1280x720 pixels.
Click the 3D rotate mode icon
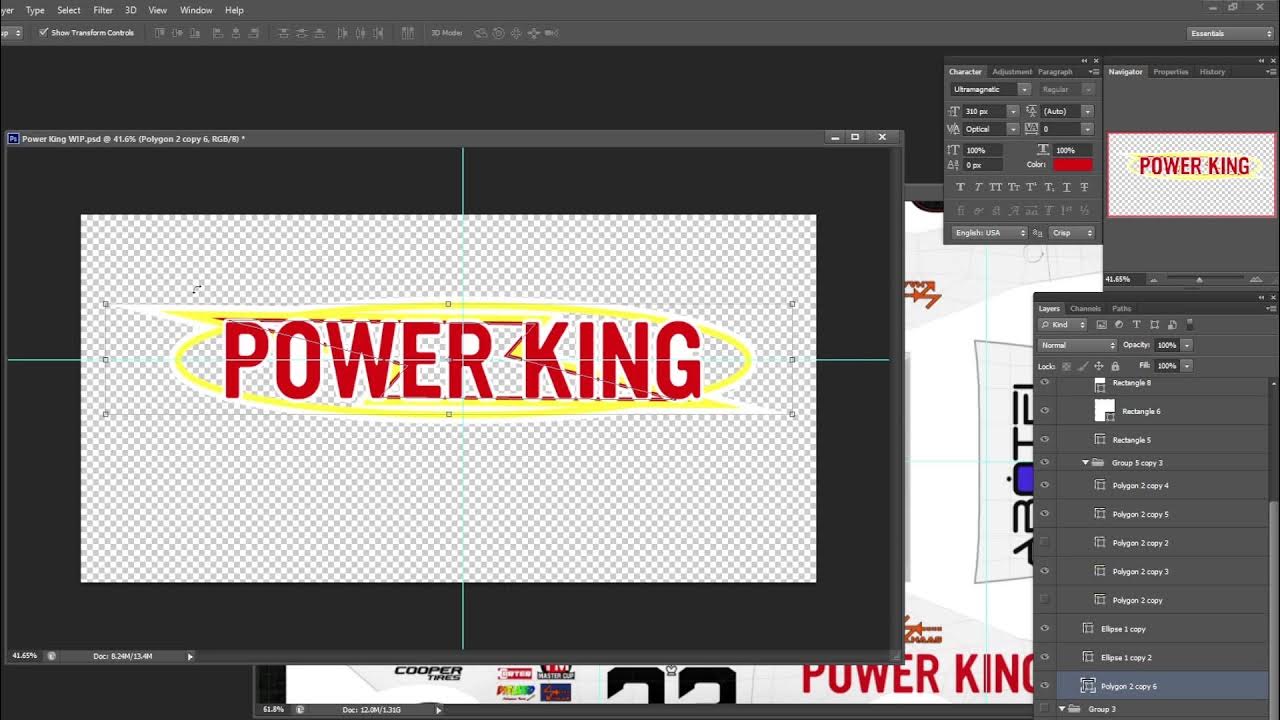pyautogui.click(x=481, y=33)
